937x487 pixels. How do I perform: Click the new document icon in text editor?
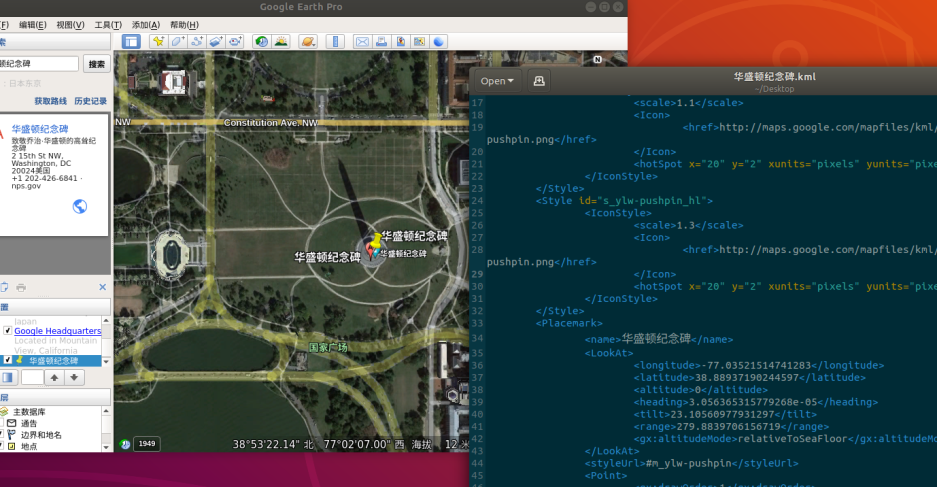(538, 81)
